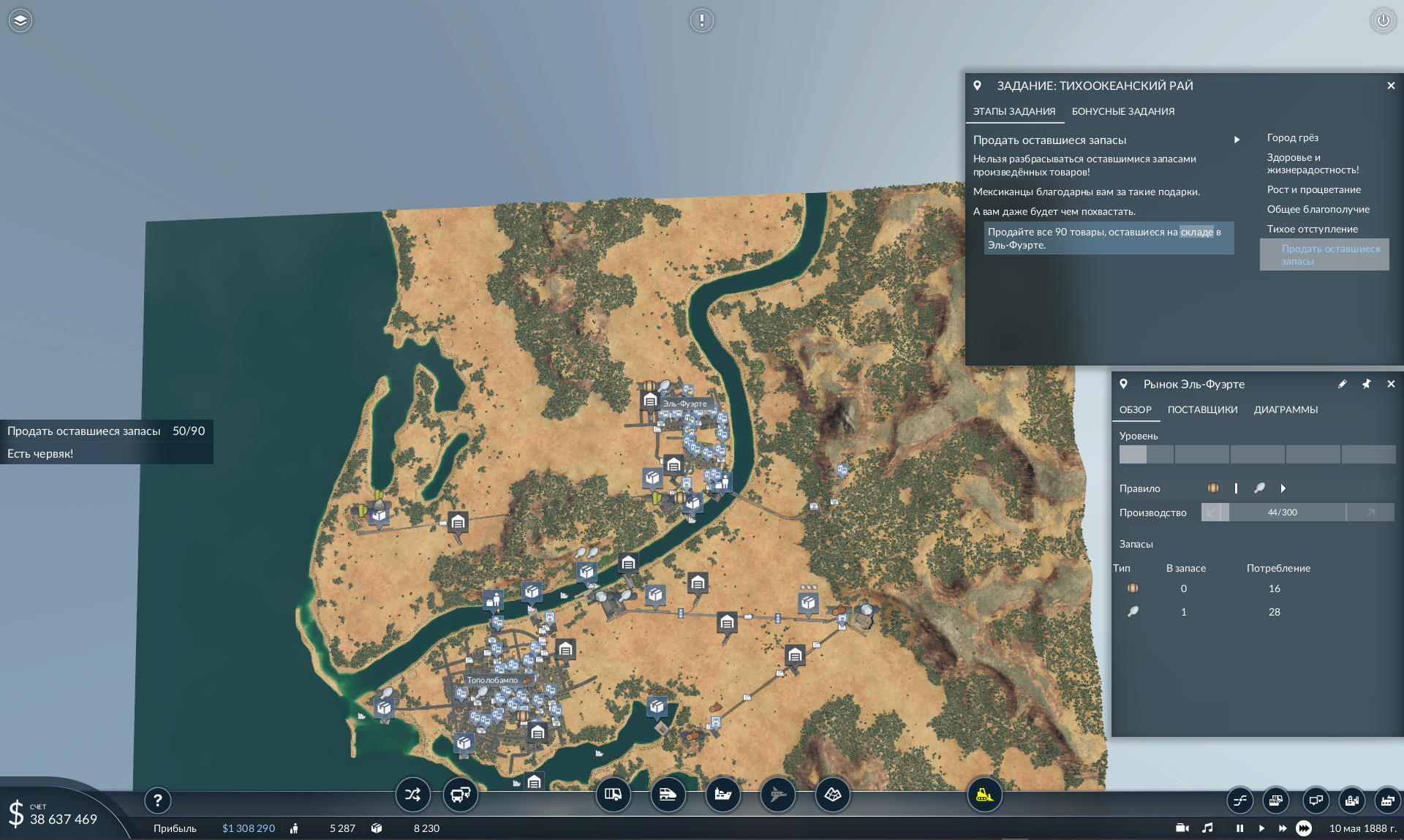Set game speed to fast forward
This screenshot has width=1404, height=840.
click(x=1283, y=828)
